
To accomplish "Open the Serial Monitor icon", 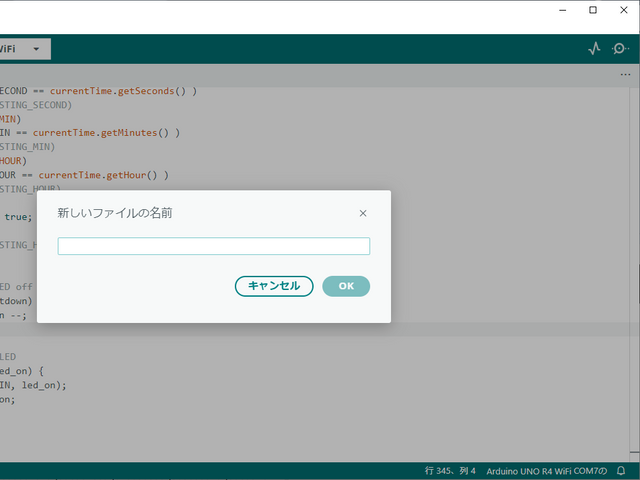I will coord(620,49).
